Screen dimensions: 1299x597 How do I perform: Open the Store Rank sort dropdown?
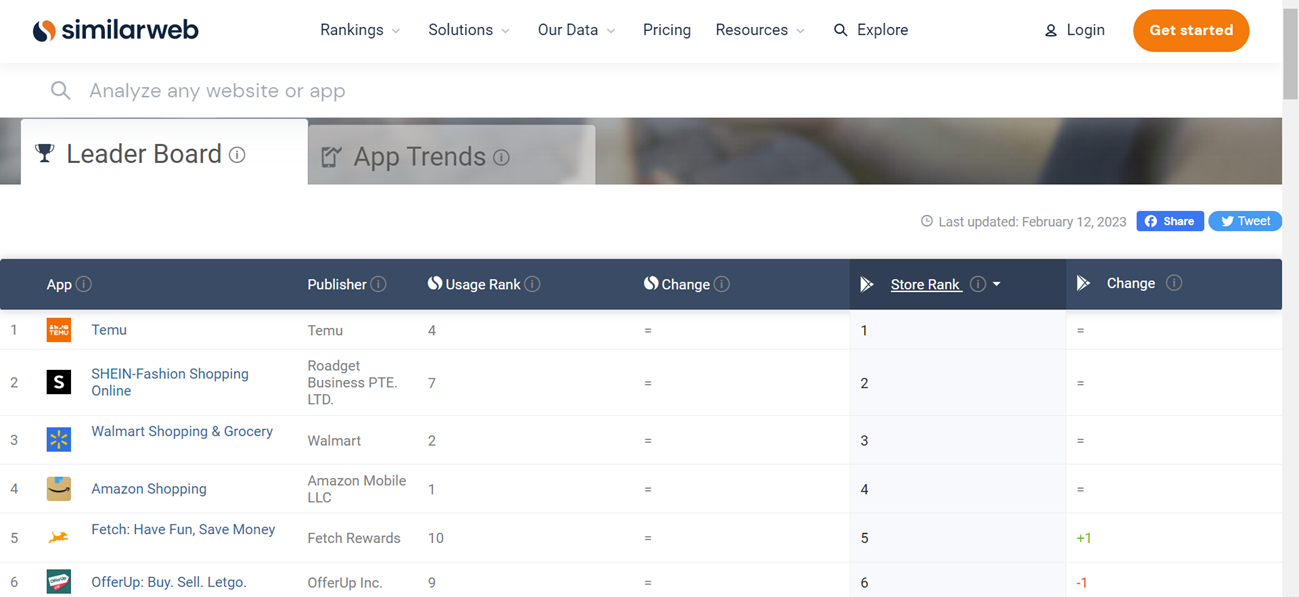pyautogui.click(x=996, y=284)
